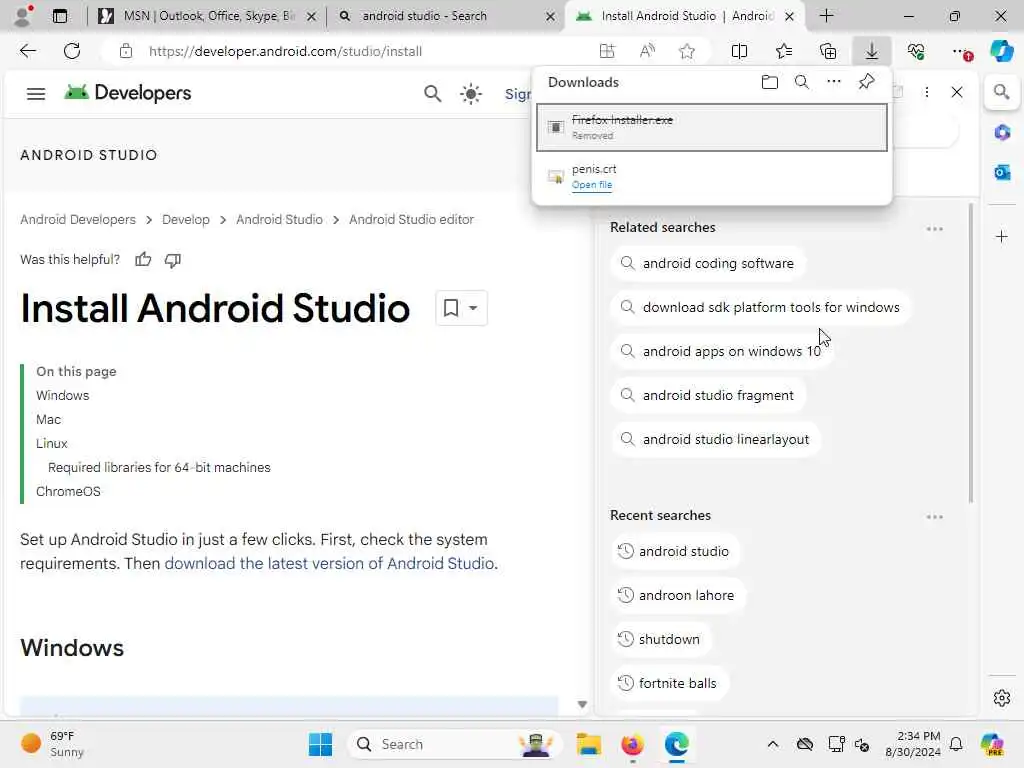Open the sidebar pane more options dots
The height and width of the screenshot is (768, 1024).
click(x=927, y=93)
